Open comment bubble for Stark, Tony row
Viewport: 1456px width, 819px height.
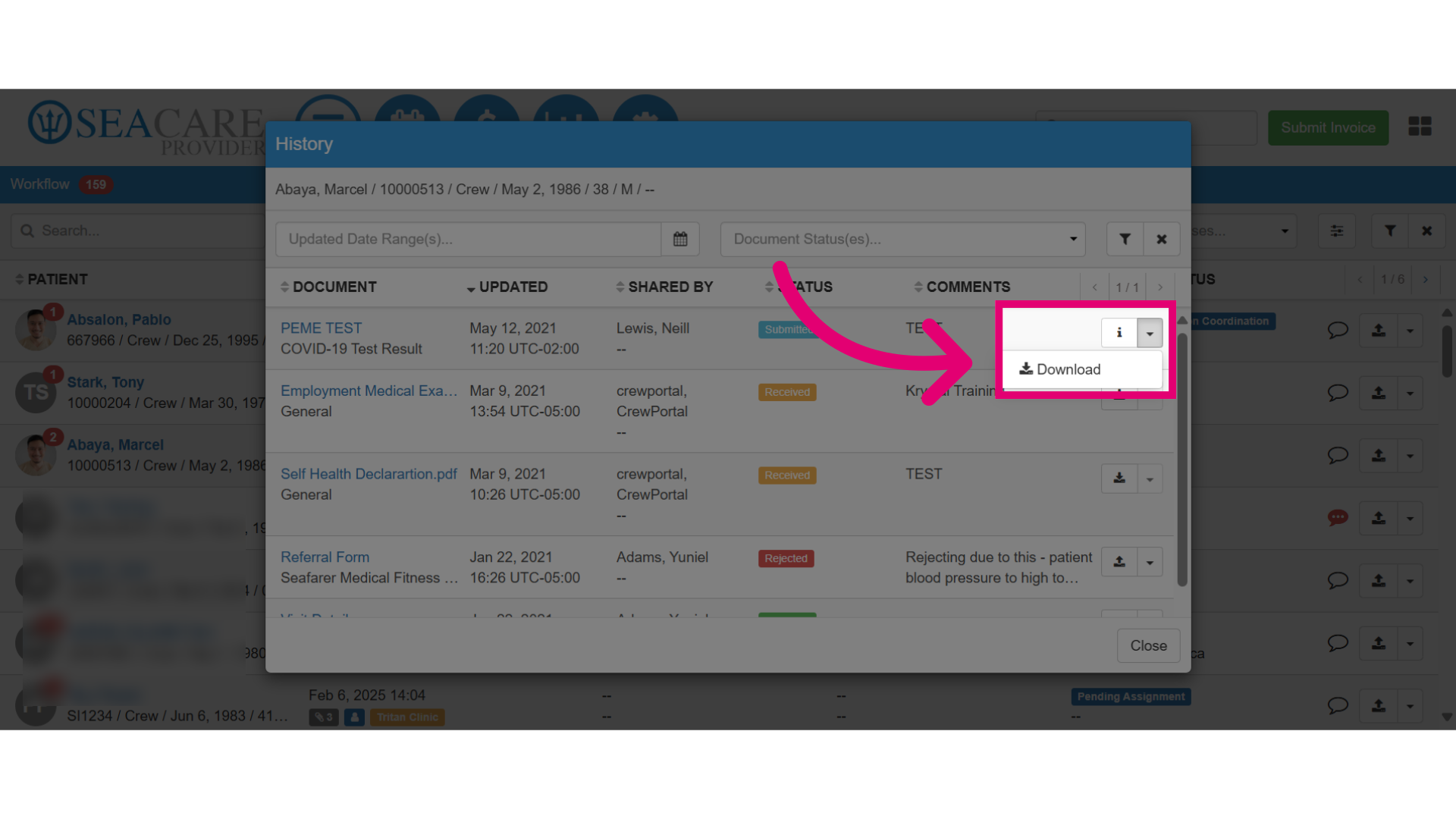(1338, 393)
